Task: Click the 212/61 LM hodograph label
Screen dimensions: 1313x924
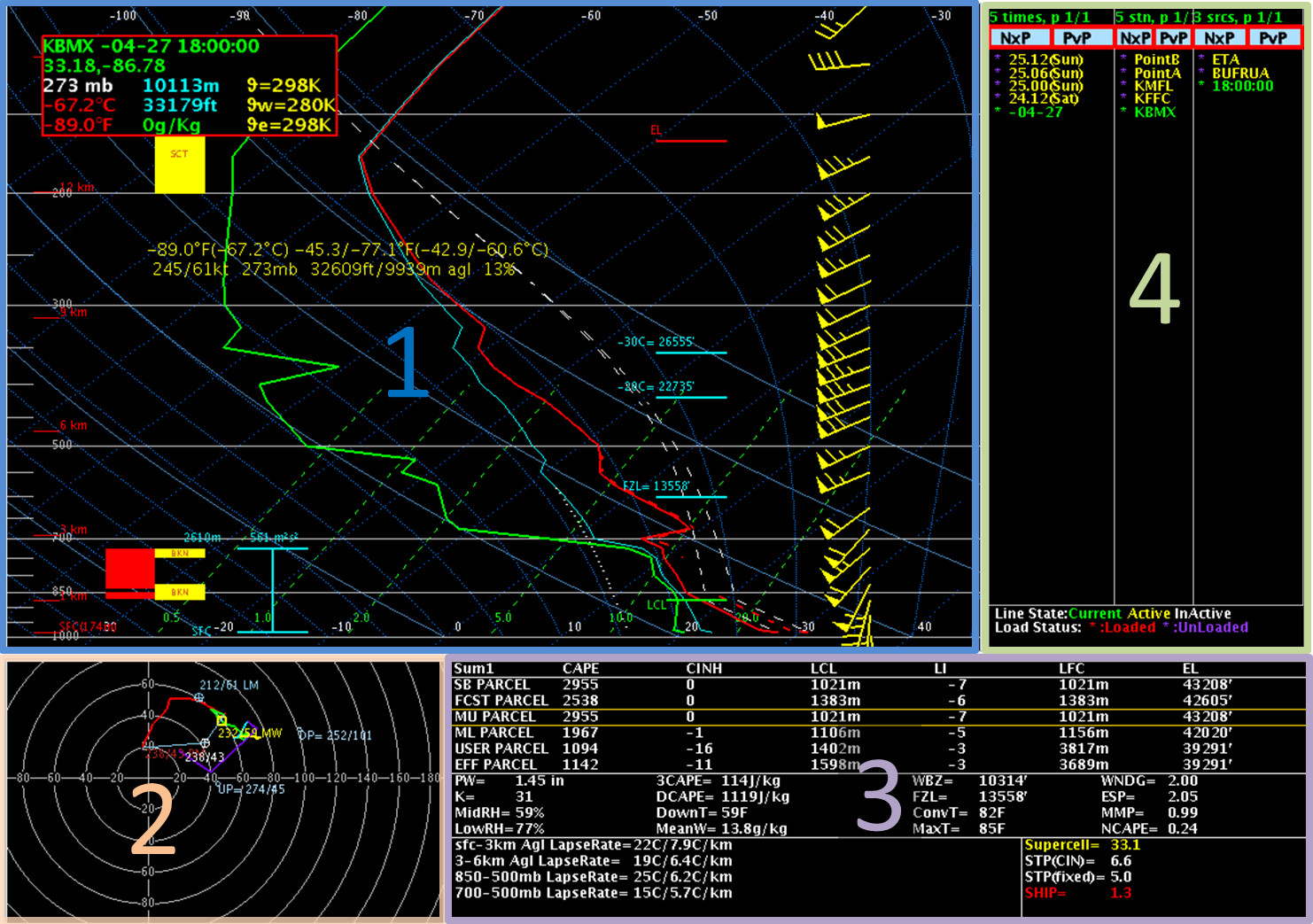Action: pyautogui.click(x=229, y=685)
